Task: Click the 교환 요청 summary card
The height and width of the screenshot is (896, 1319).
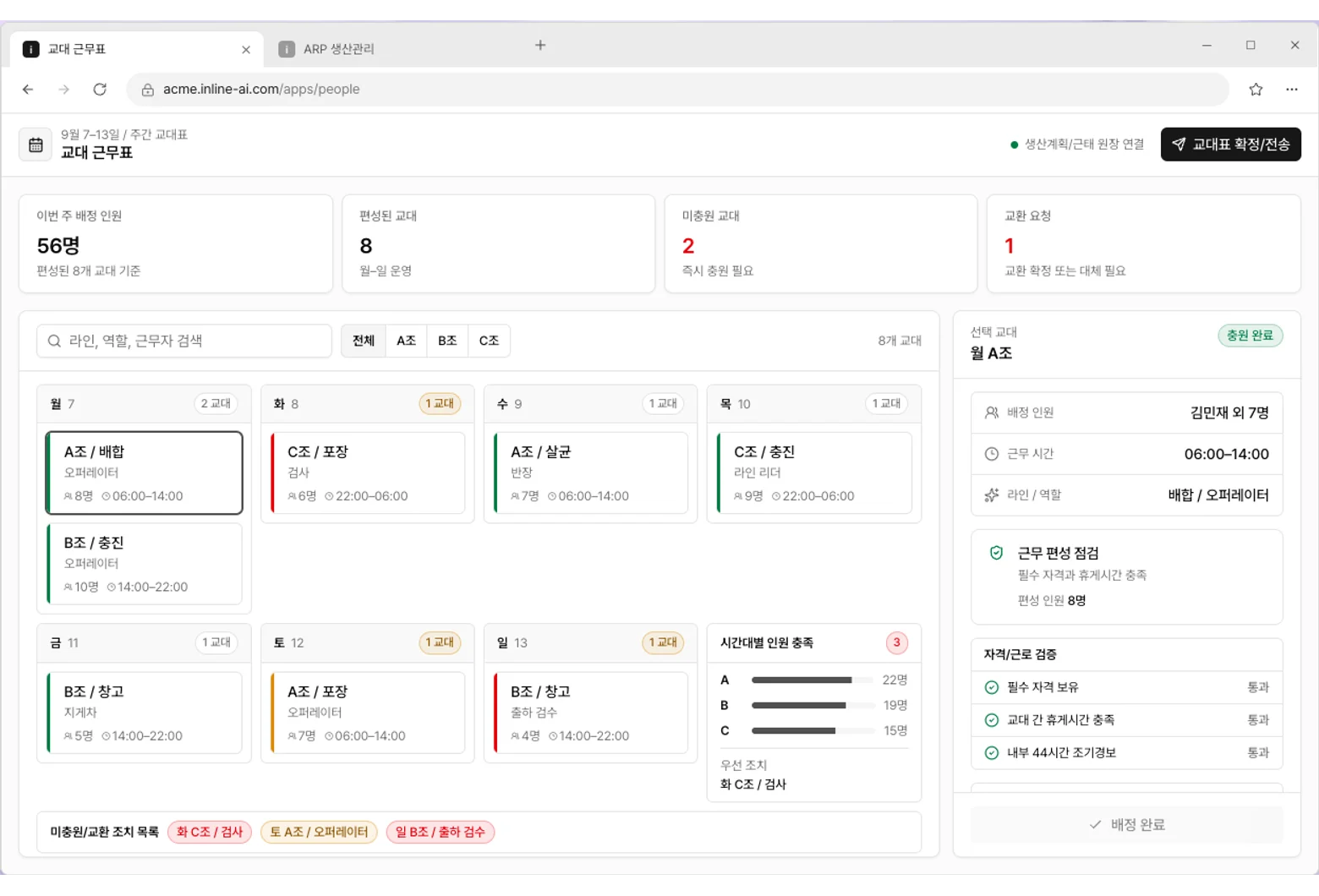Action: pos(1143,243)
